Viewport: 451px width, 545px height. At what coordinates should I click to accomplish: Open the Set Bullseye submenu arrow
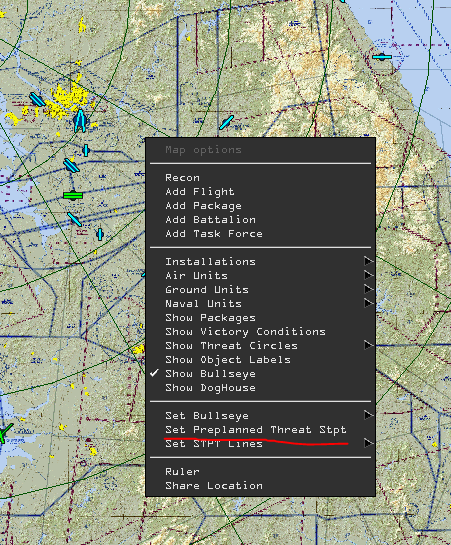pos(369,415)
